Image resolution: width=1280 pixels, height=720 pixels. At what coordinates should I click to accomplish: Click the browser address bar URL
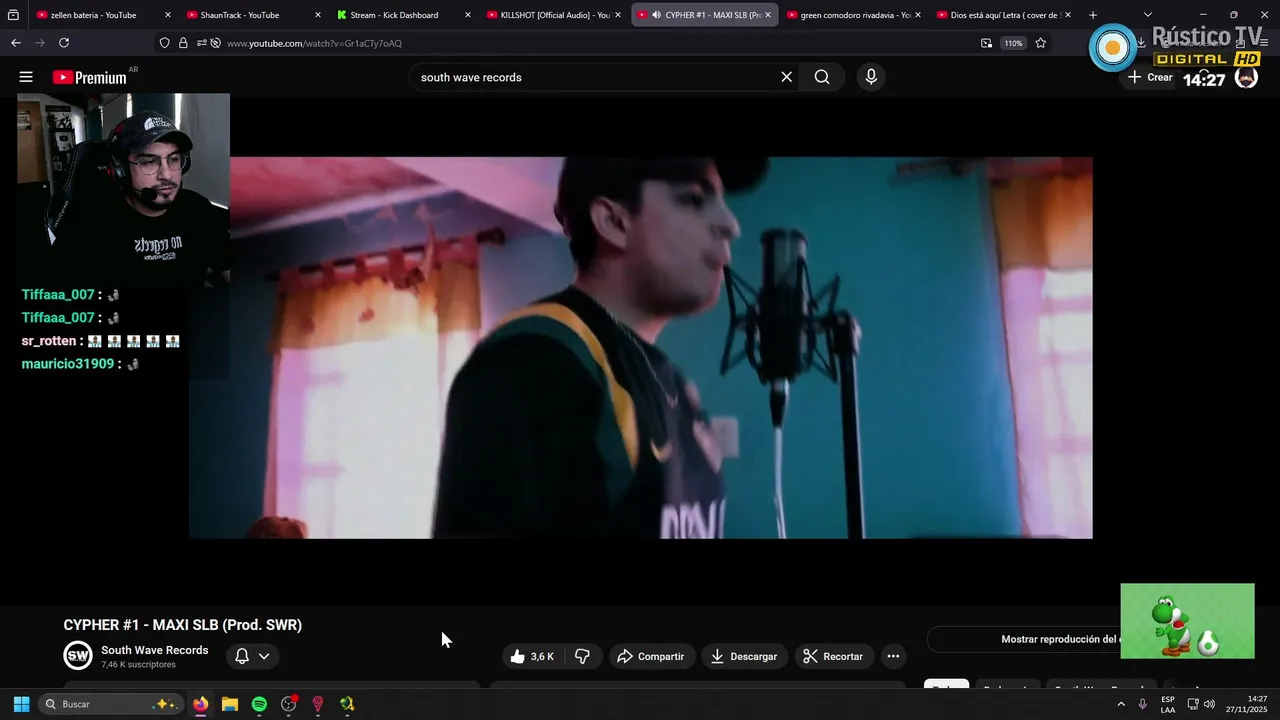coord(314,43)
